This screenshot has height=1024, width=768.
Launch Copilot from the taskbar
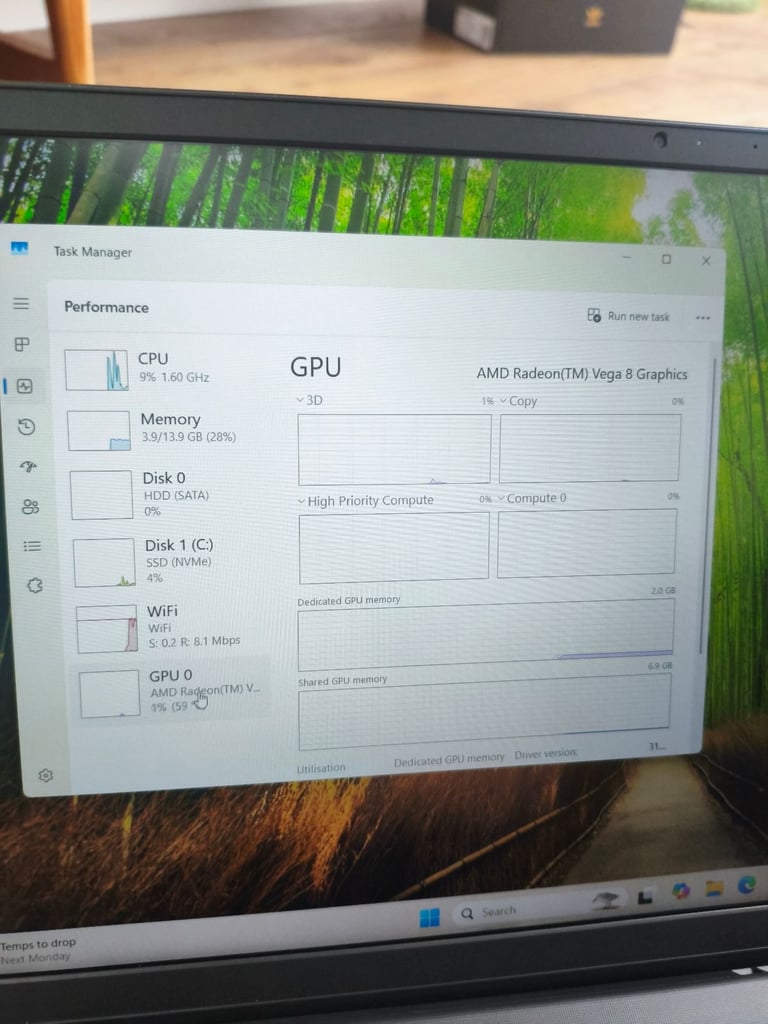tap(681, 891)
